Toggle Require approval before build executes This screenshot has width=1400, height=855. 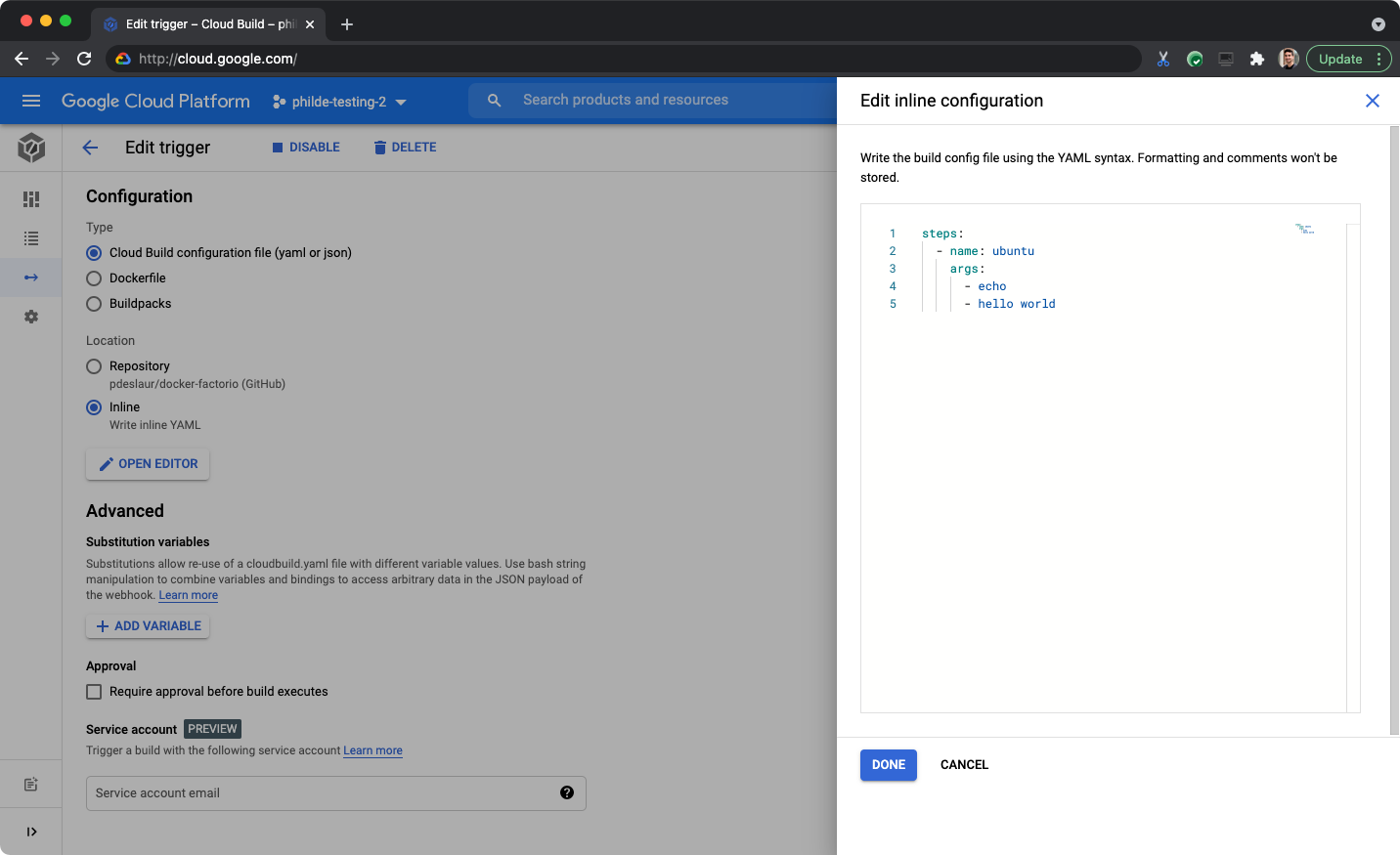coord(94,692)
